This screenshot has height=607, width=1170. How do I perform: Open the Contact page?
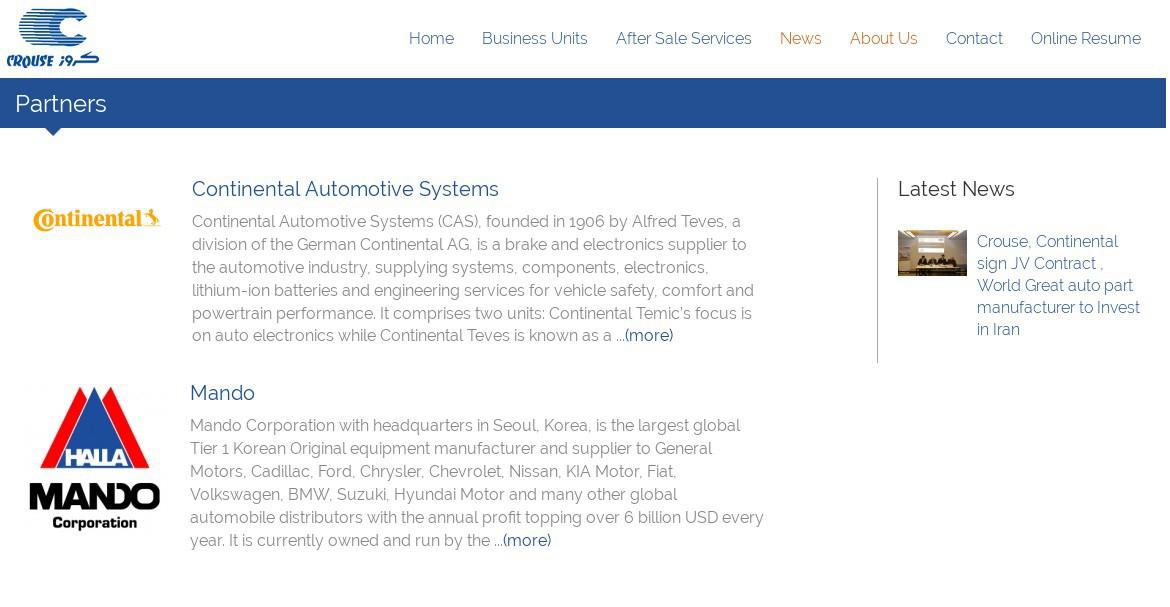[x=974, y=39]
